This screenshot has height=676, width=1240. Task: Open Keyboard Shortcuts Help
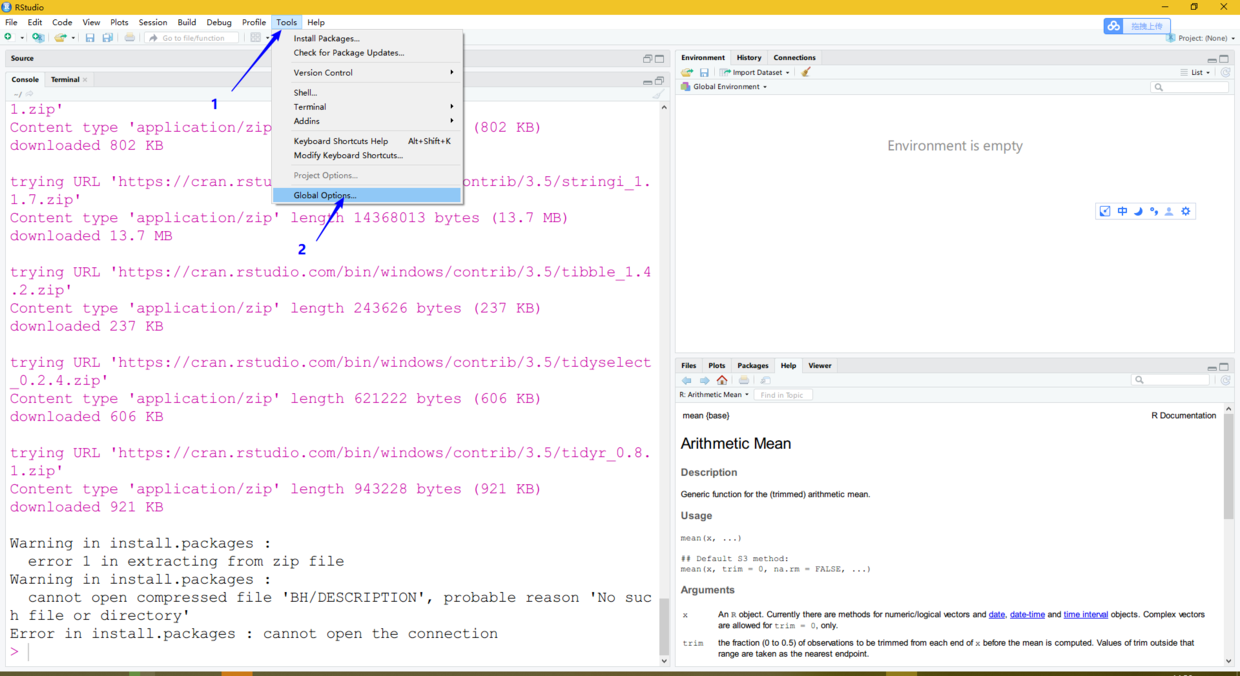point(368,141)
